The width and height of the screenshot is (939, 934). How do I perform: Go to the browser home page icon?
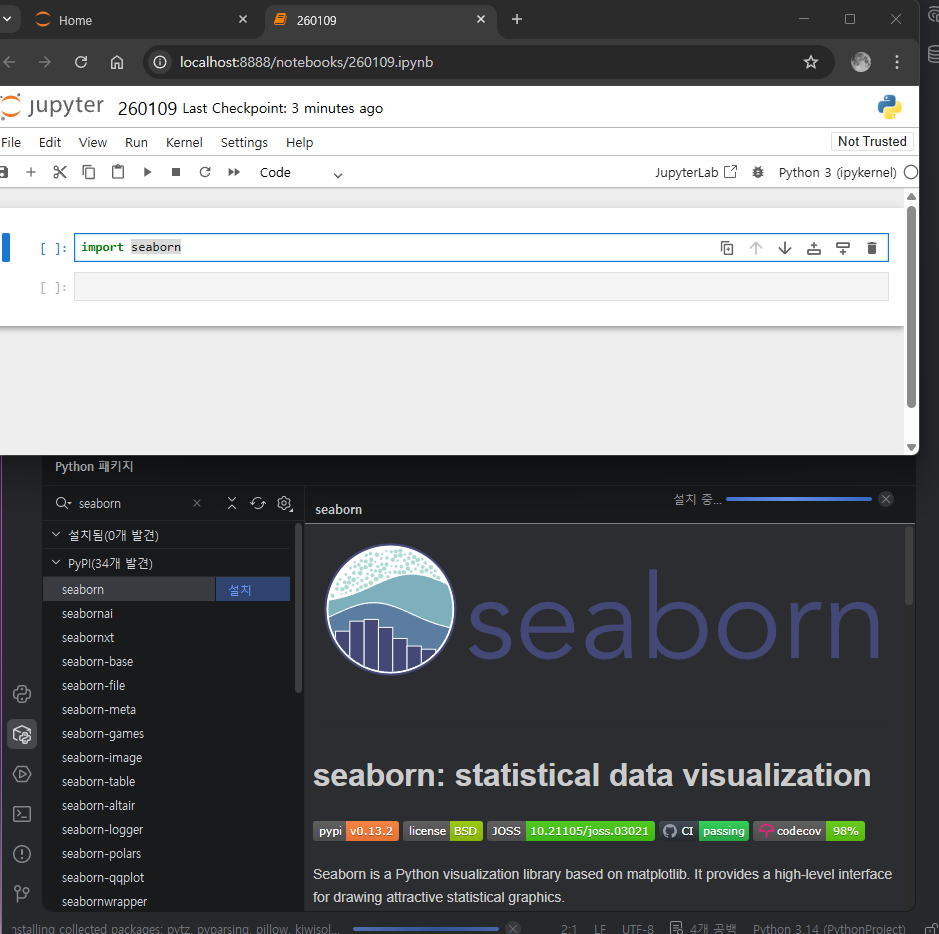117,62
